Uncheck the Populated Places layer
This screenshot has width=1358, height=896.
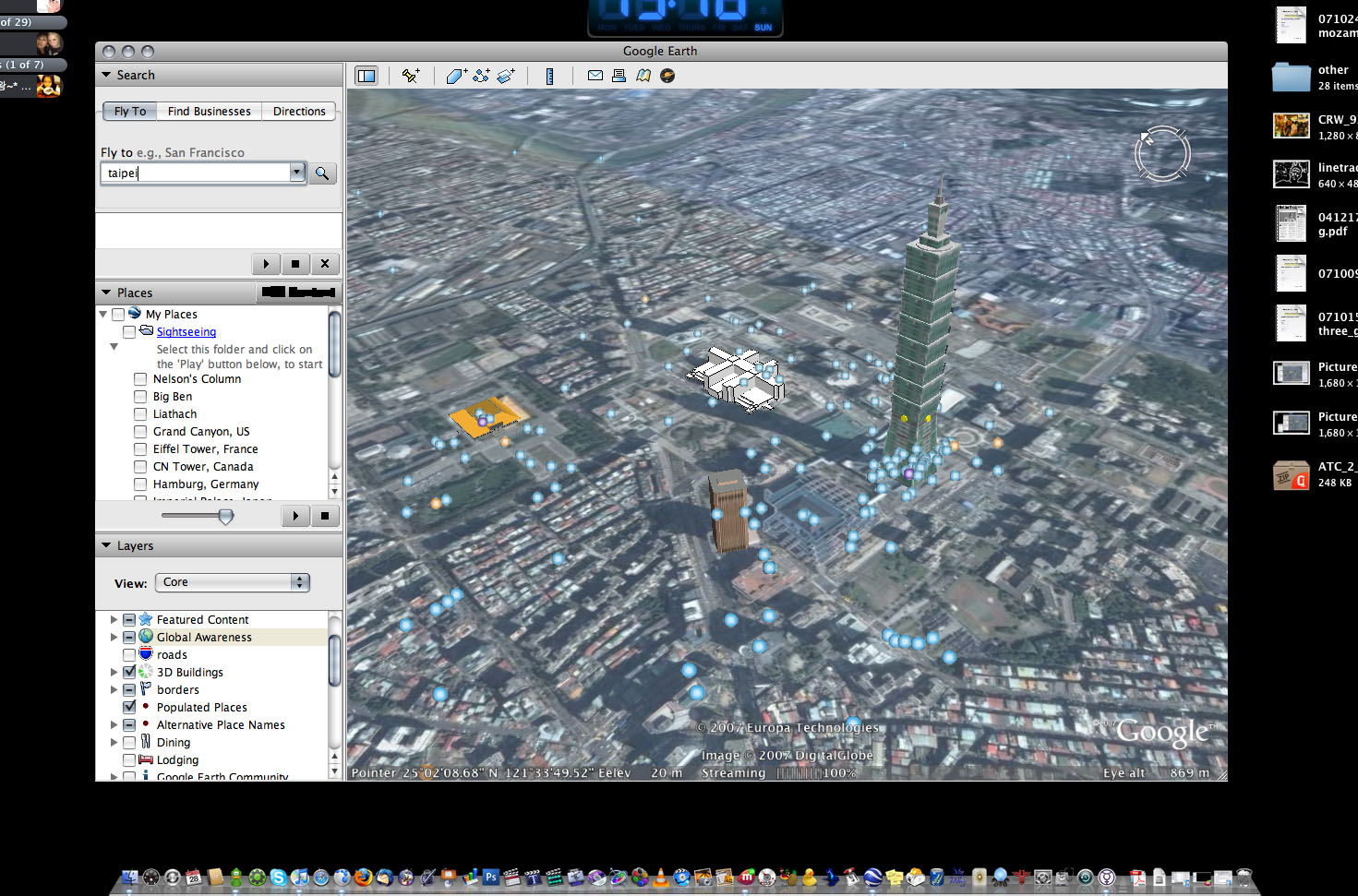tap(129, 708)
